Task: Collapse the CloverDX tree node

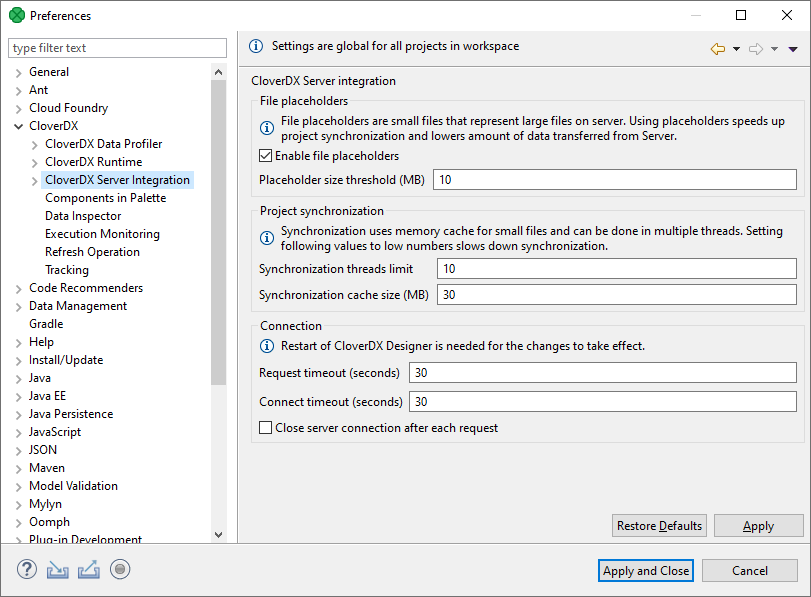Action: pos(19,125)
